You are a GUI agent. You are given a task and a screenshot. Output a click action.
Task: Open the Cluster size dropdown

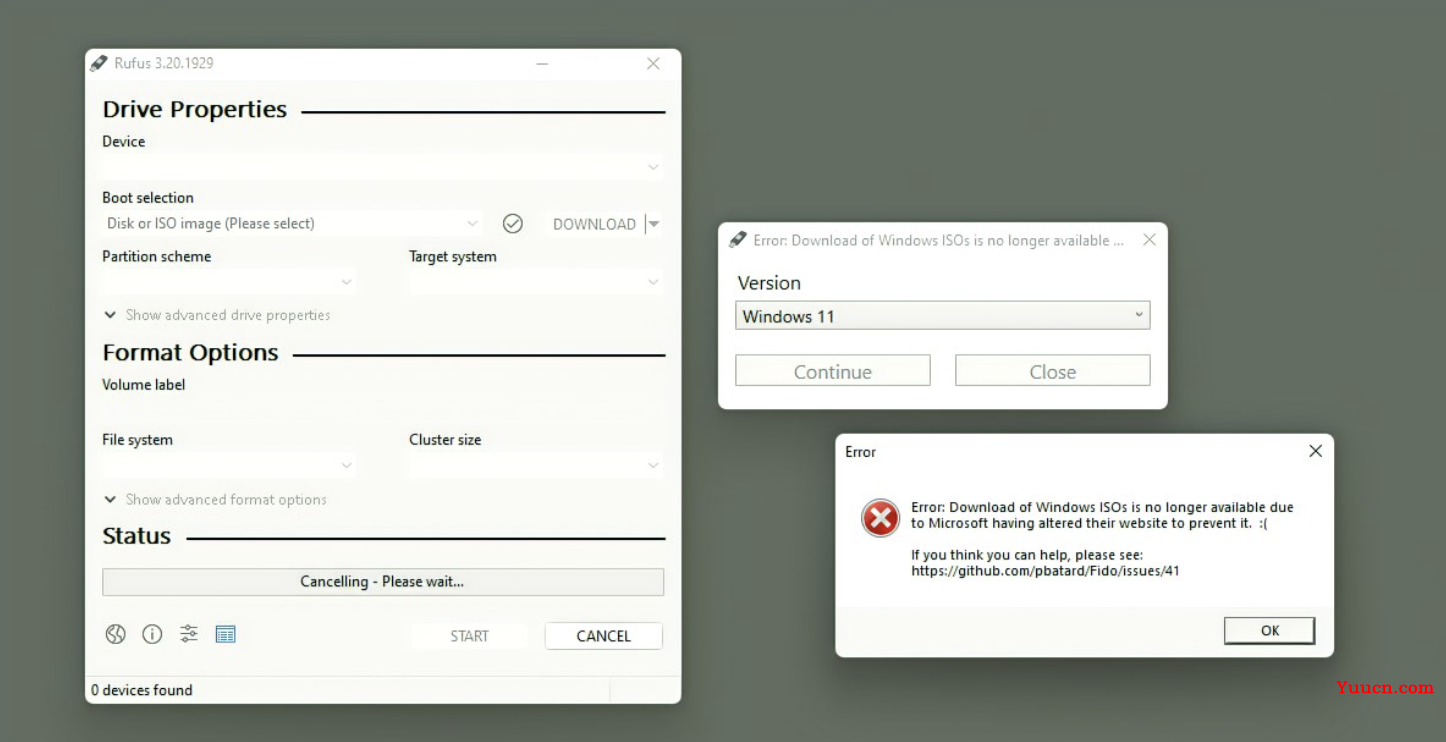pyautogui.click(x=536, y=465)
